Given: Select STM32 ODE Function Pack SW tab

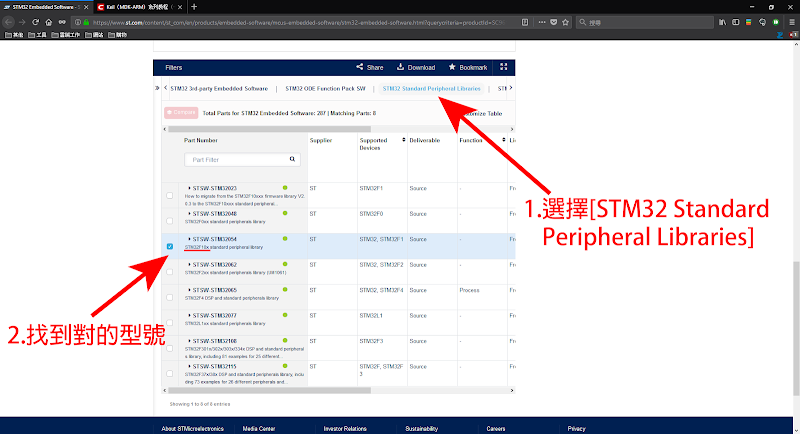Looking at the screenshot, I should (x=326, y=89).
